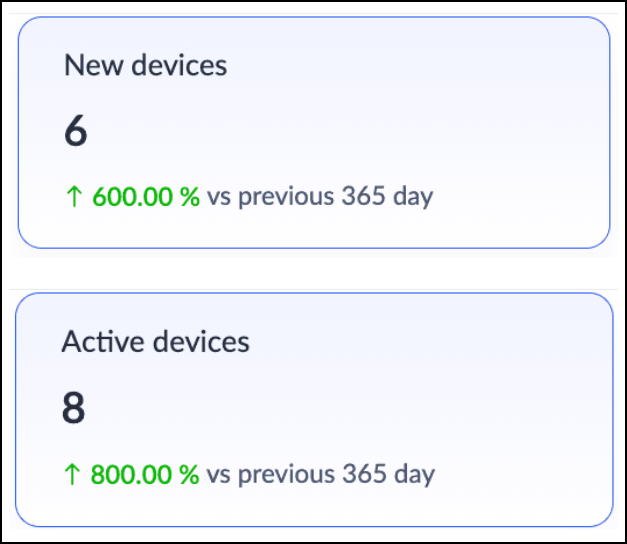
Task: Click the "vs" text in Active devices card
Action: (220, 473)
